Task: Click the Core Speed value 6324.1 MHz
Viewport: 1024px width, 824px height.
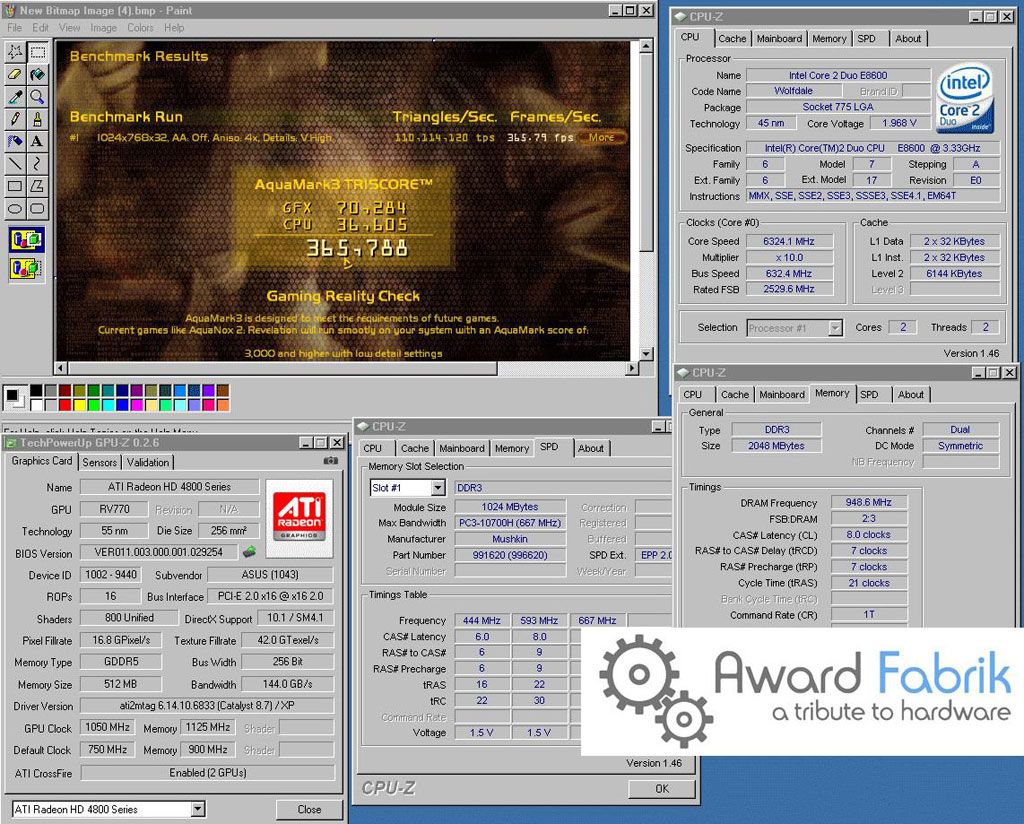Action: coord(789,241)
